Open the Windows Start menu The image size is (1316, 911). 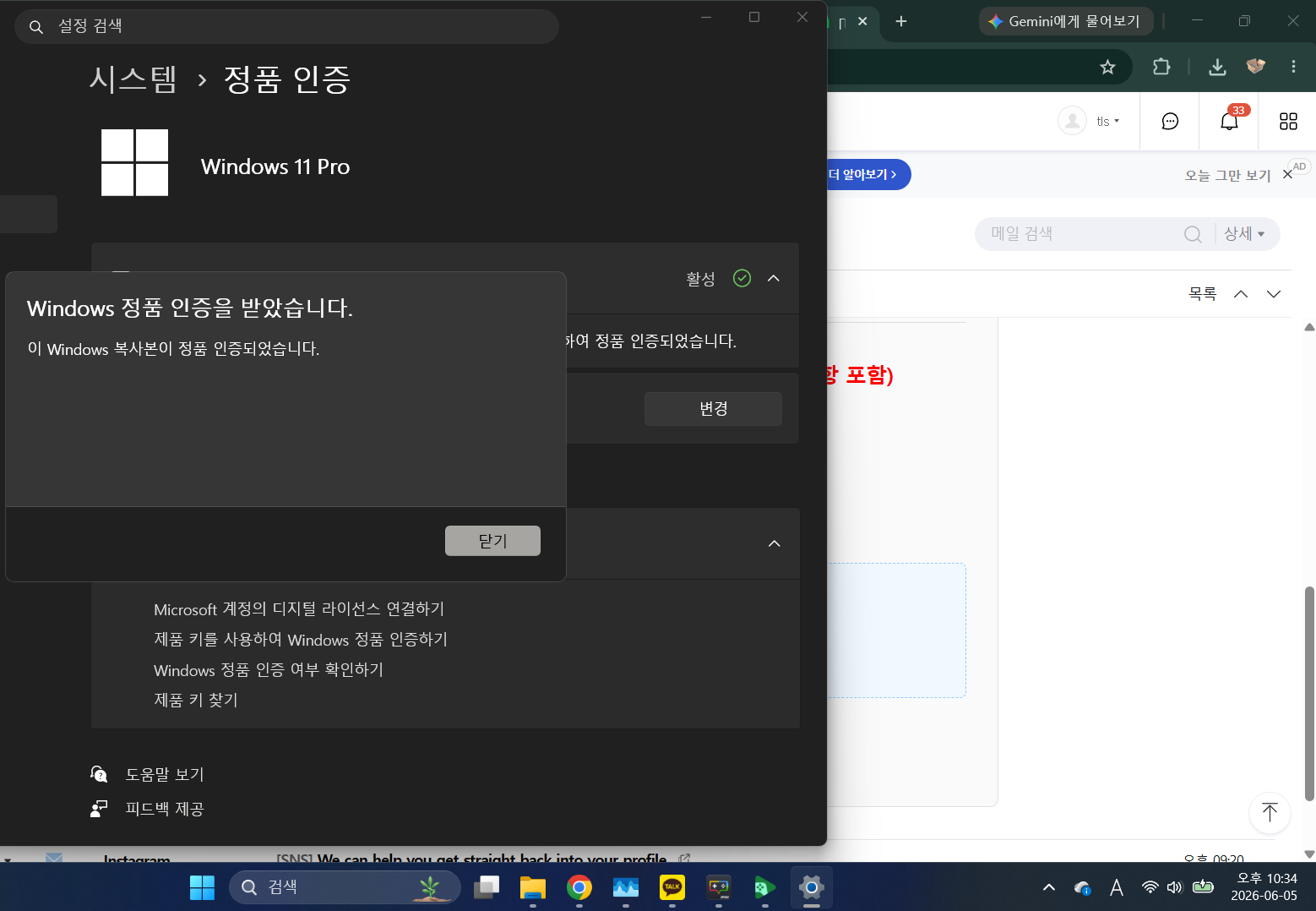(202, 887)
